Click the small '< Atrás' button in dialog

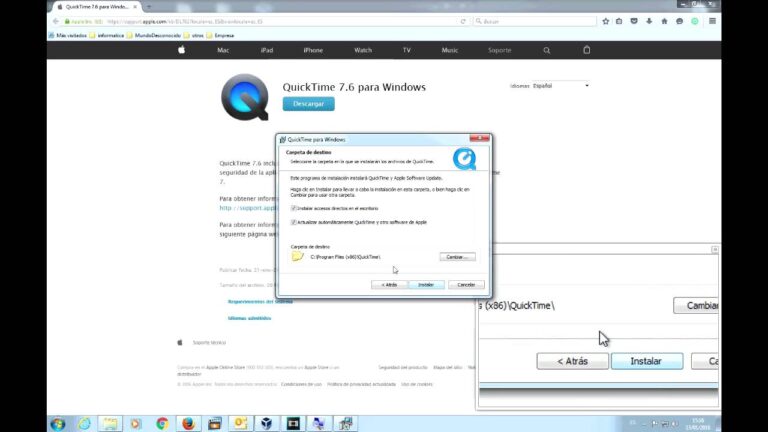[x=389, y=285]
